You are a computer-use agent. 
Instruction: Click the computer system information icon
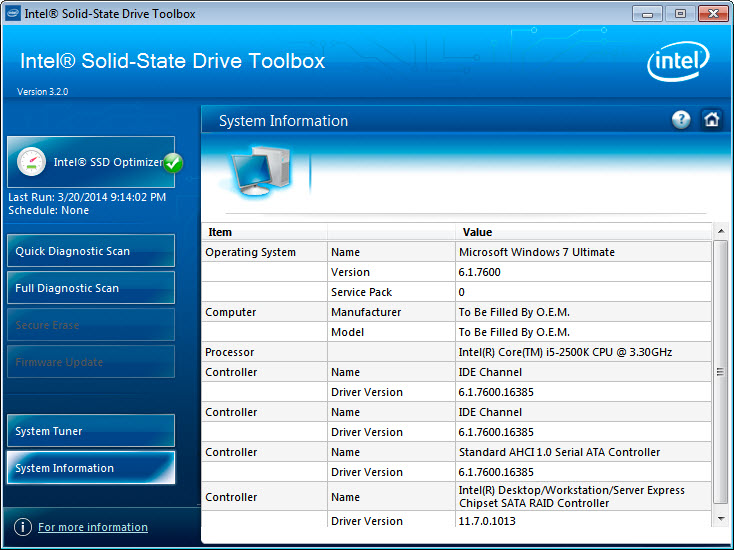(x=261, y=171)
